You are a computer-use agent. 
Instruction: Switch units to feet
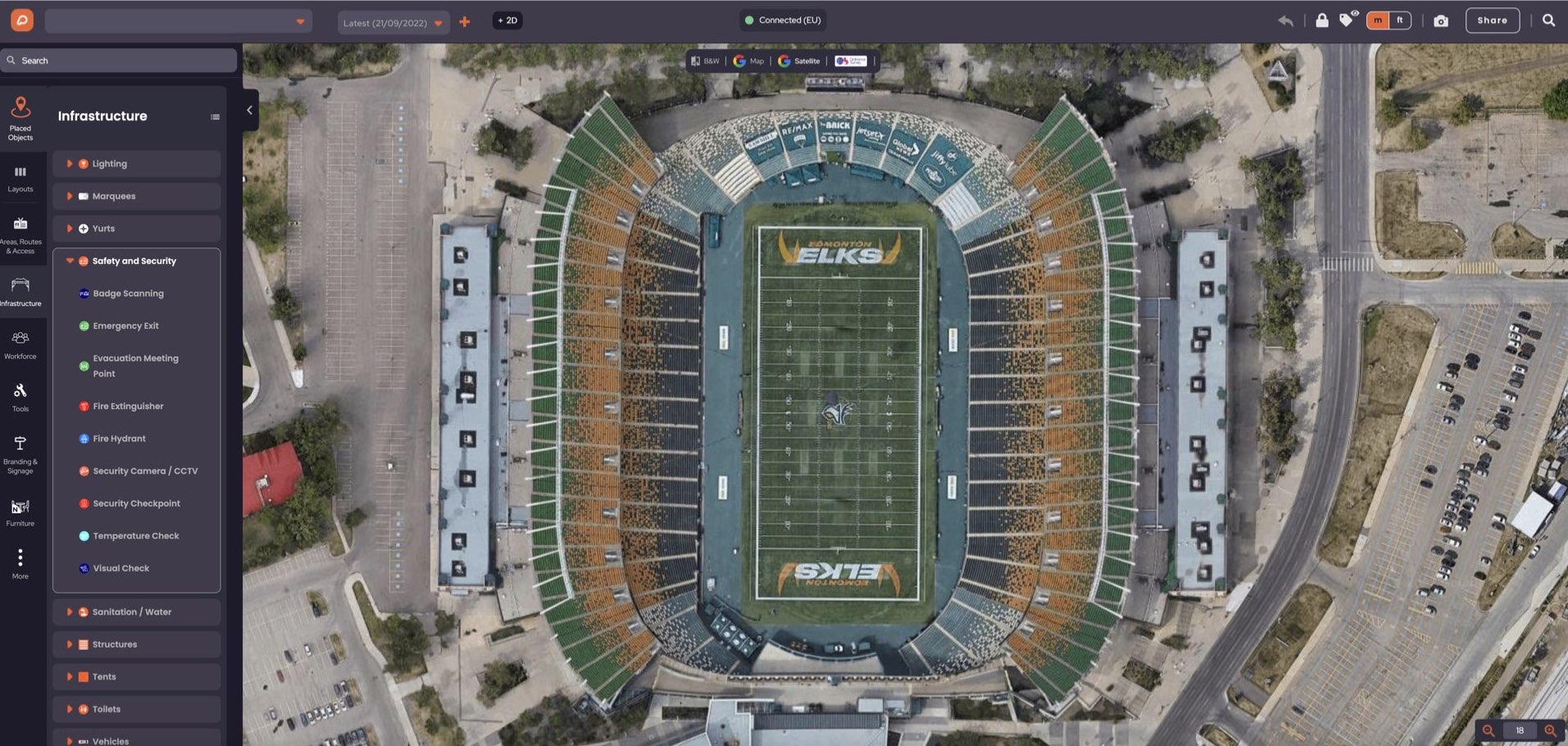(x=1400, y=20)
